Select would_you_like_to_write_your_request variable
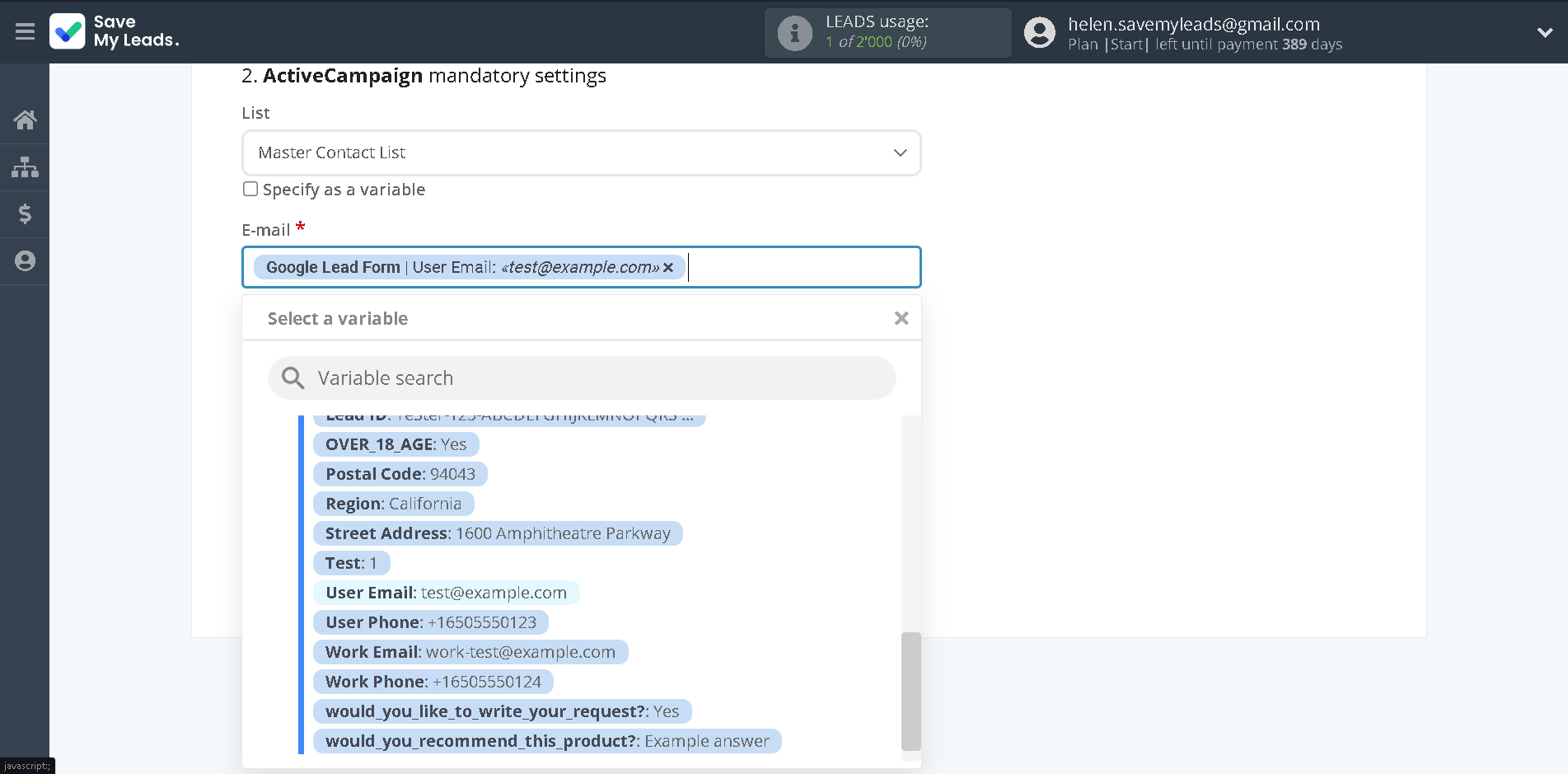Image resolution: width=1568 pixels, height=774 pixels. (502, 711)
